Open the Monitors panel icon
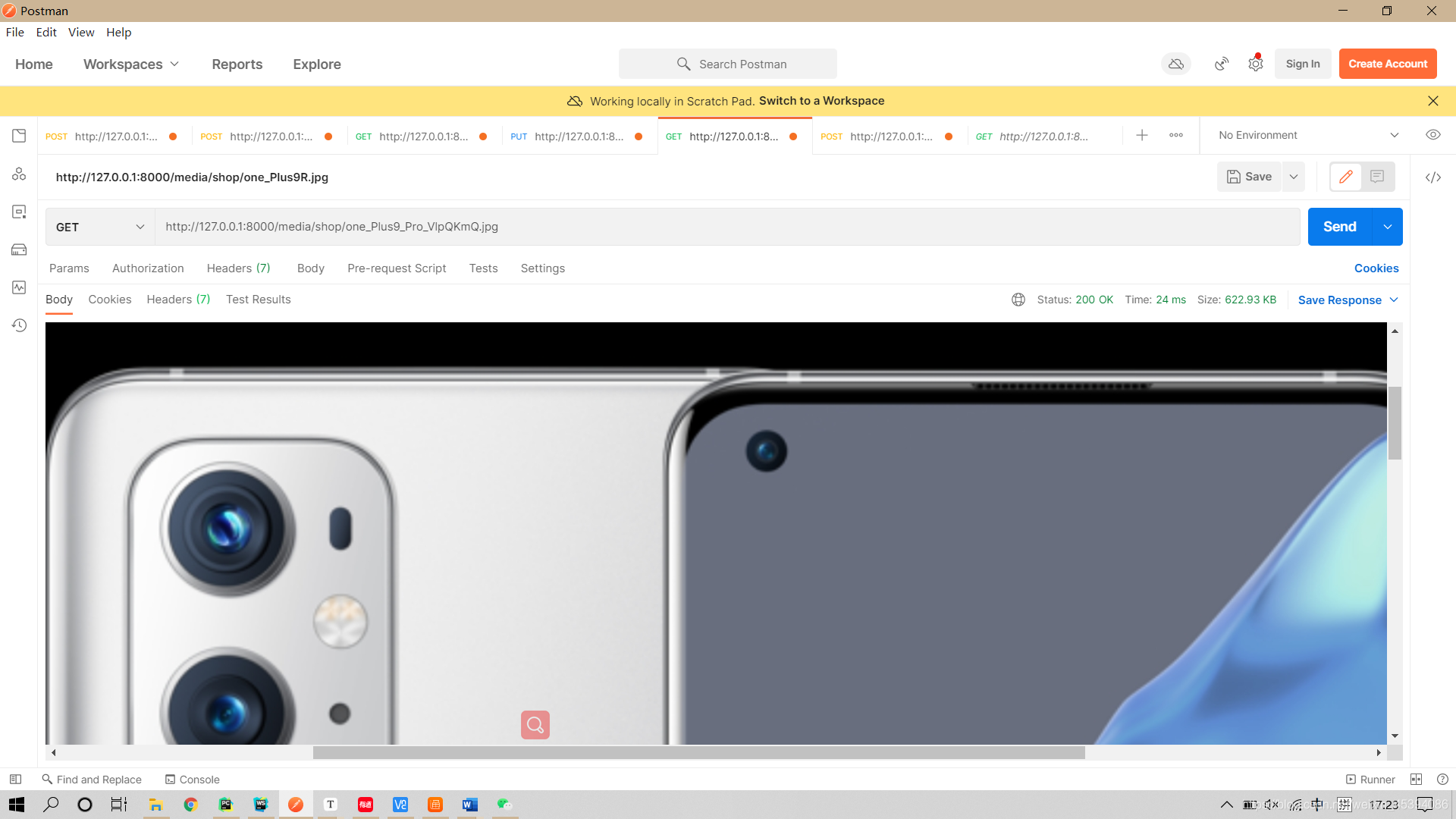1456x819 pixels. 19,287
